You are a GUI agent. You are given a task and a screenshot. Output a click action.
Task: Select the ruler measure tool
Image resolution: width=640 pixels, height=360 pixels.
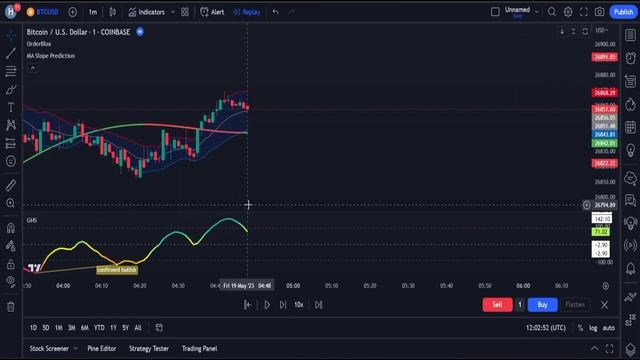11,185
